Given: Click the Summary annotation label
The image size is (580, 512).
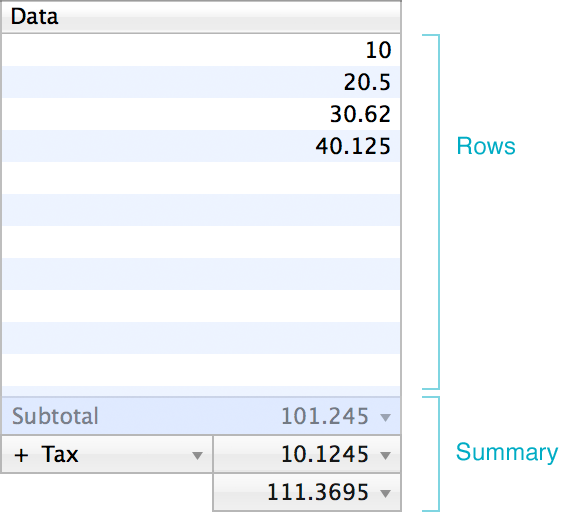Looking at the screenshot, I should click(507, 452).
